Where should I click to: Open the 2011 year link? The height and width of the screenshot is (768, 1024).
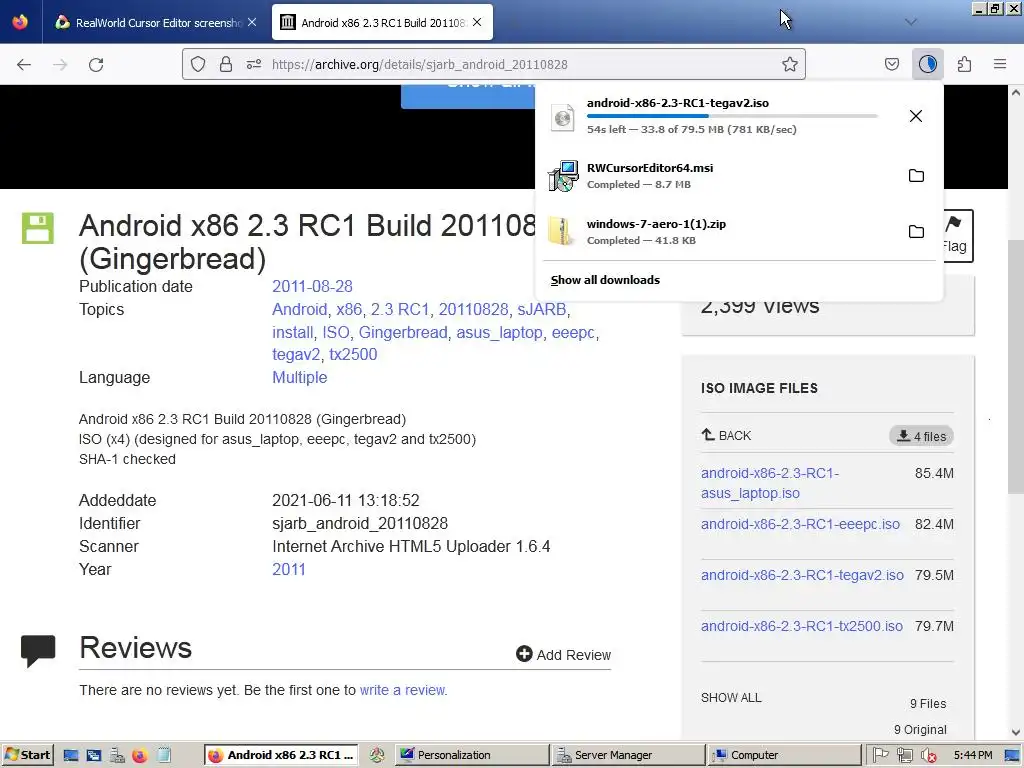click(x=289, y=569)
